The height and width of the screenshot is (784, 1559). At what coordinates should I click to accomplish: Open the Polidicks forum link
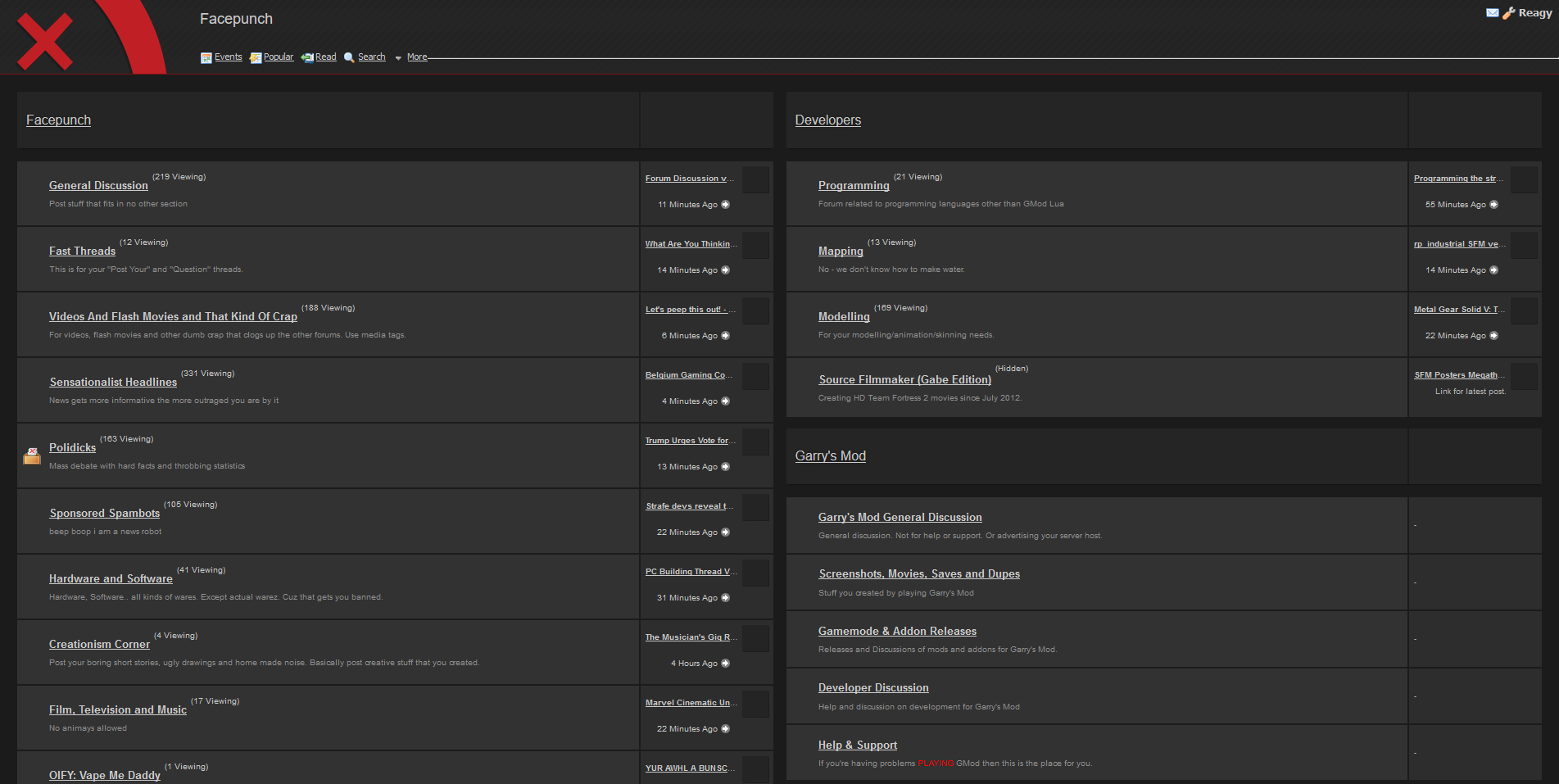tap(72, 447)
